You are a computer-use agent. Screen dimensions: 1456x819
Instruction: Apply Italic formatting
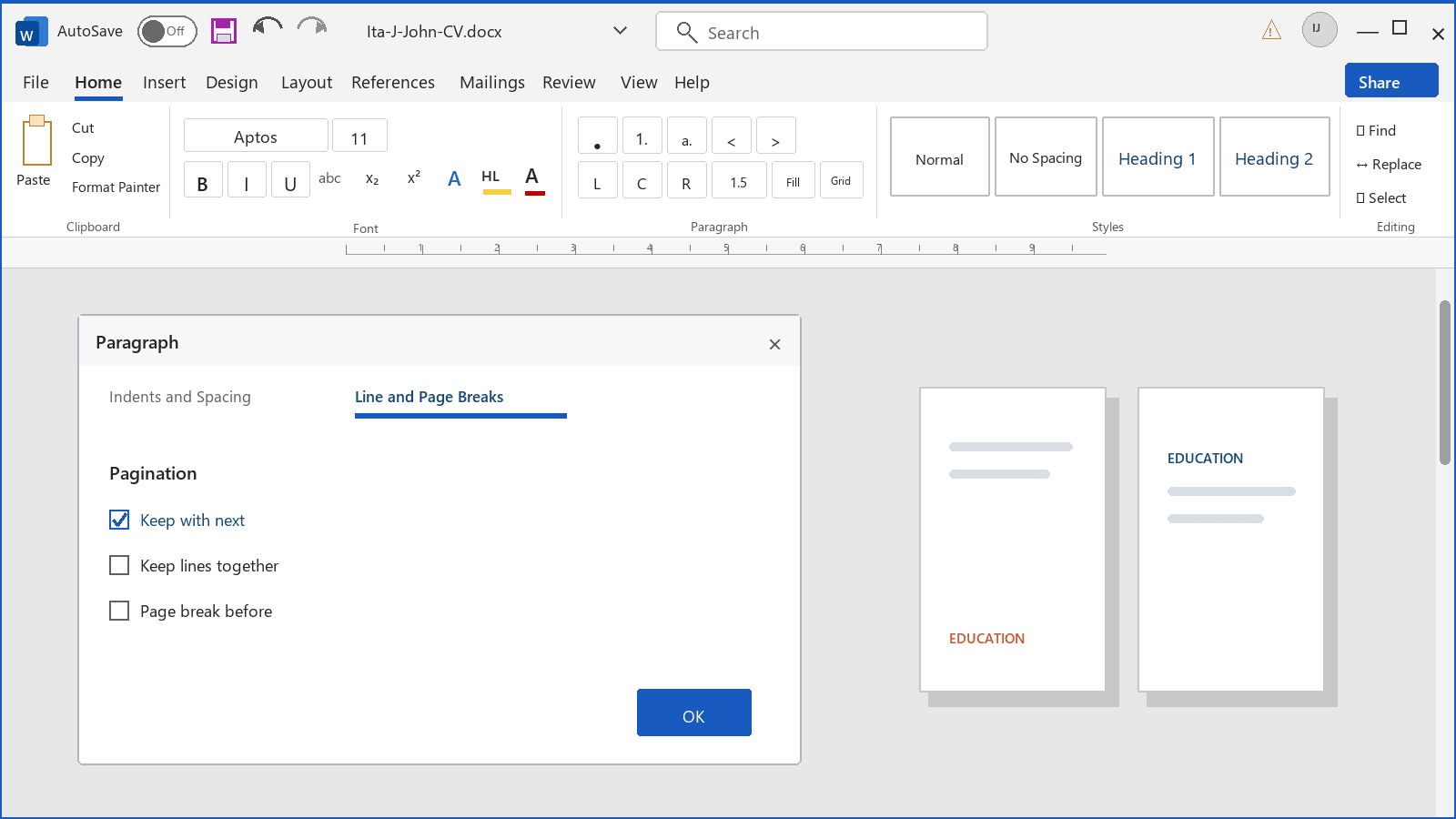[x=247, y=180]
